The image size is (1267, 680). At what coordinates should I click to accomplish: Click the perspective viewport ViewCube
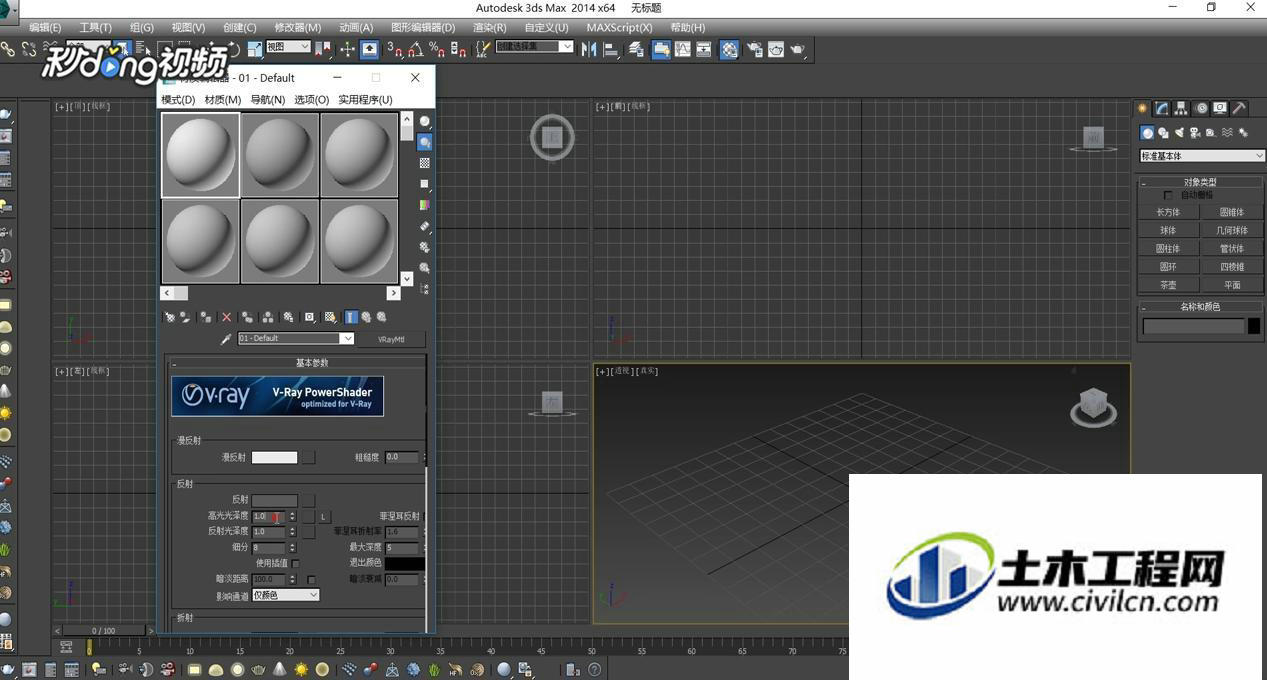click(1093, 407)
